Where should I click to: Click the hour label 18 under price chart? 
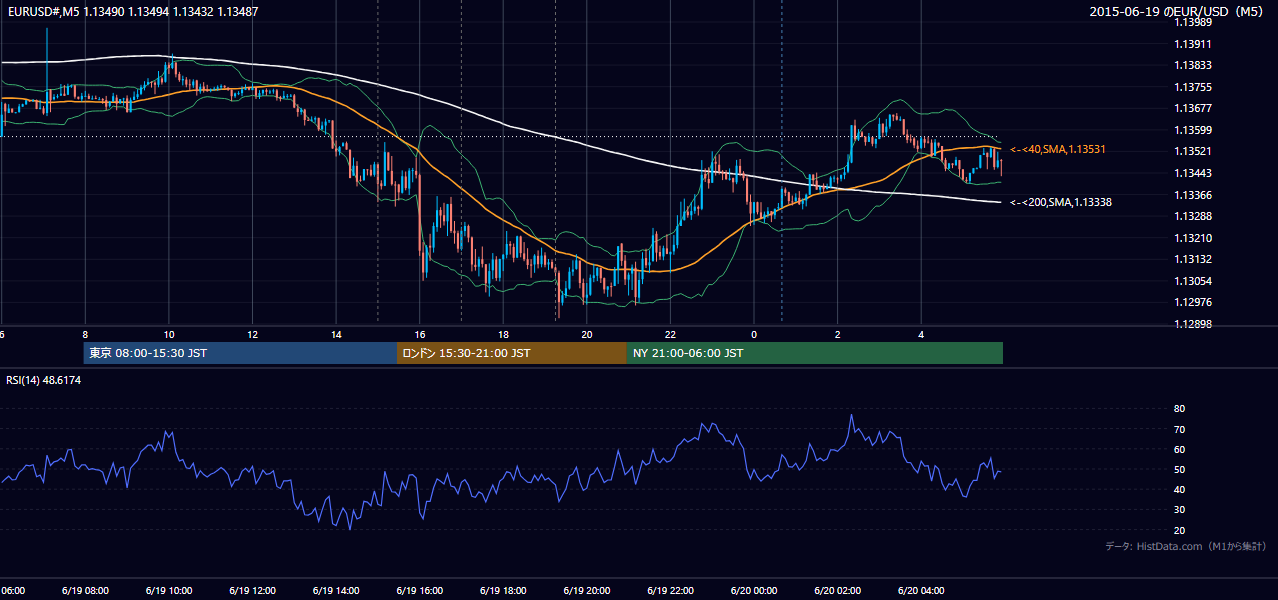pyautogui.click(x=503, y=335)
